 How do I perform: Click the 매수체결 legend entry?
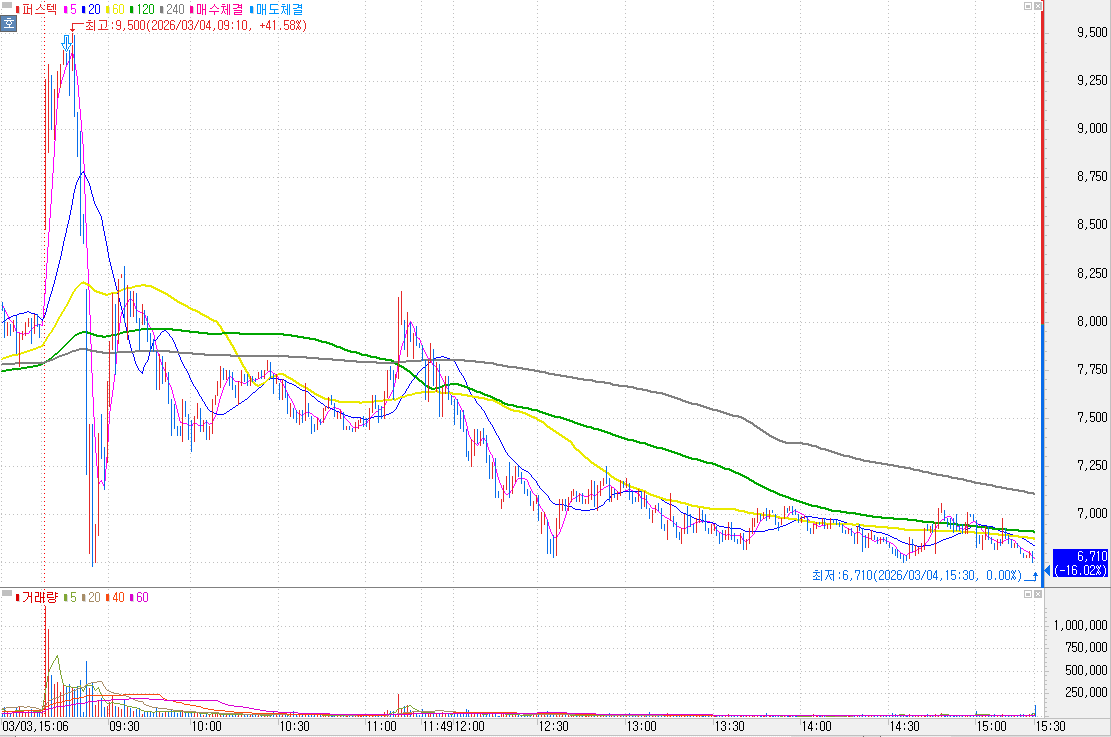click(x=221, y=9)
